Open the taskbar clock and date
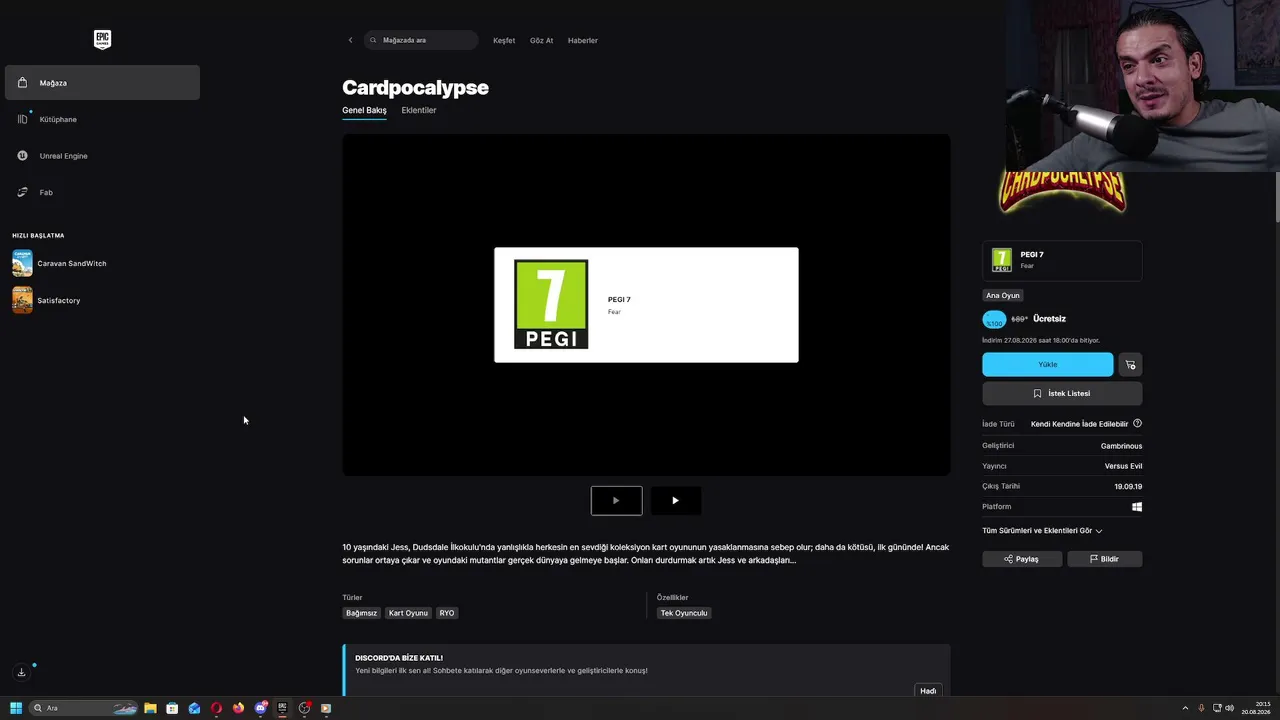Screen dimensions: 1280x720 pos(1256,708)
